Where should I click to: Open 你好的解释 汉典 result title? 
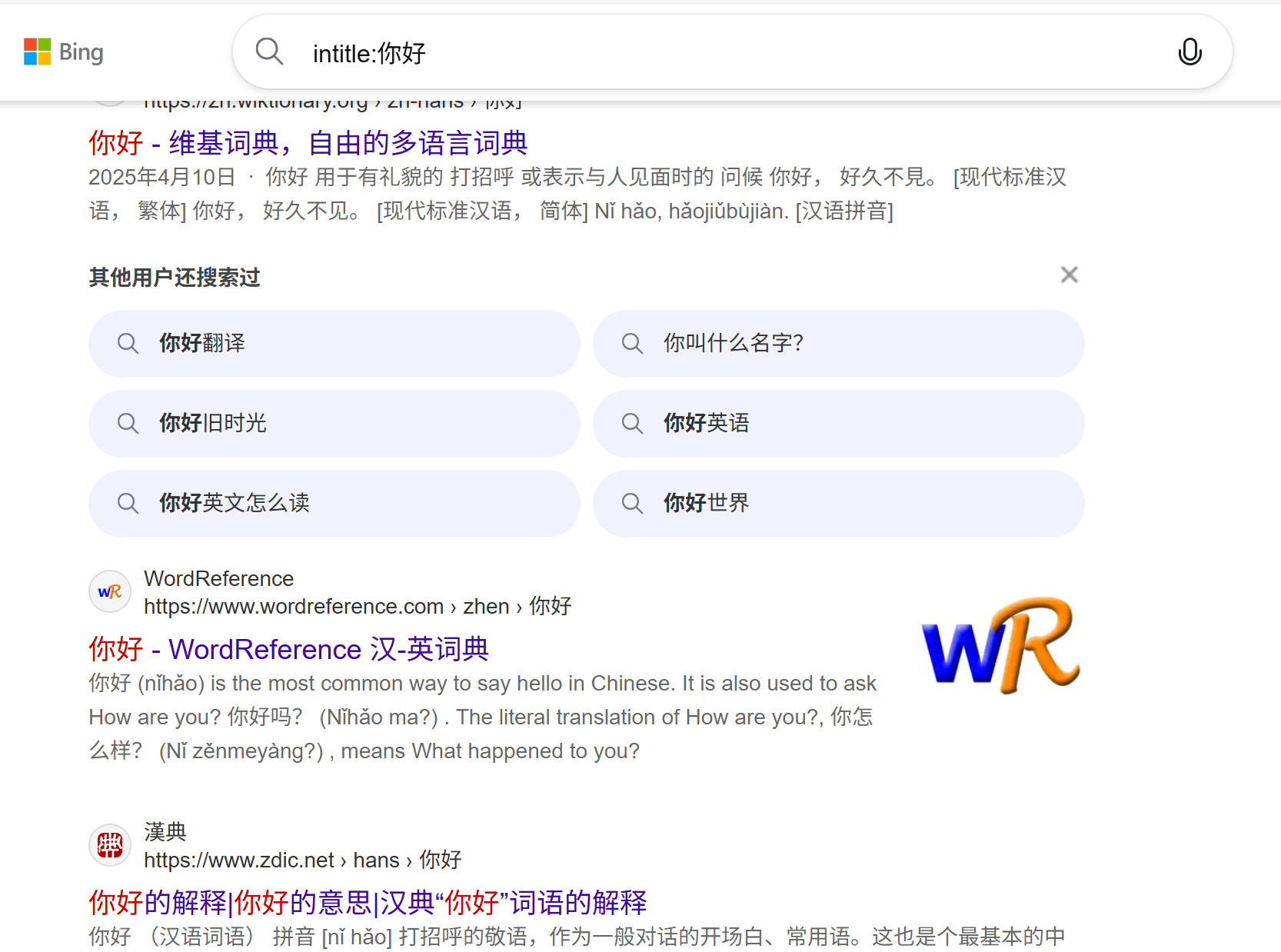(368, 902)
